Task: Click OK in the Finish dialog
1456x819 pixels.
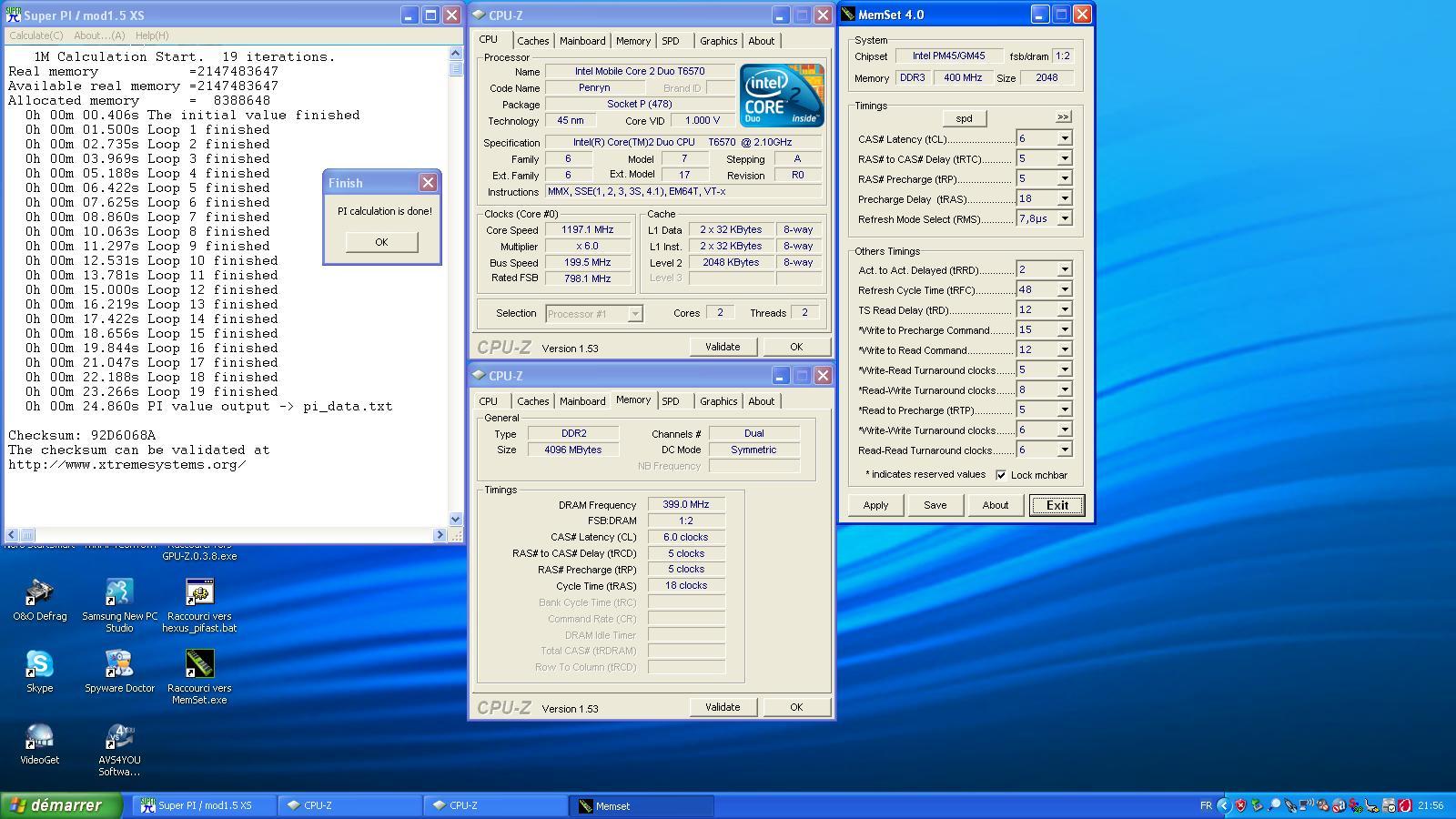Action: pos(381,242)
